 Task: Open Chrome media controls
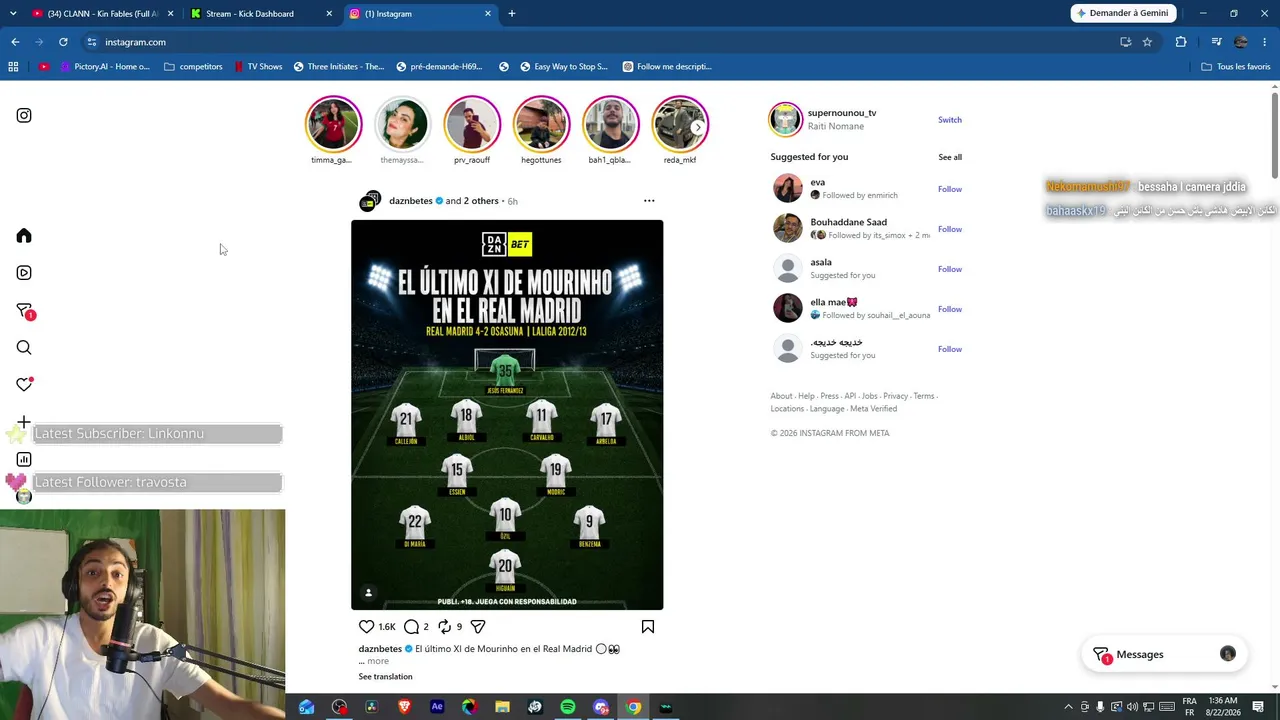point(1216,42)
